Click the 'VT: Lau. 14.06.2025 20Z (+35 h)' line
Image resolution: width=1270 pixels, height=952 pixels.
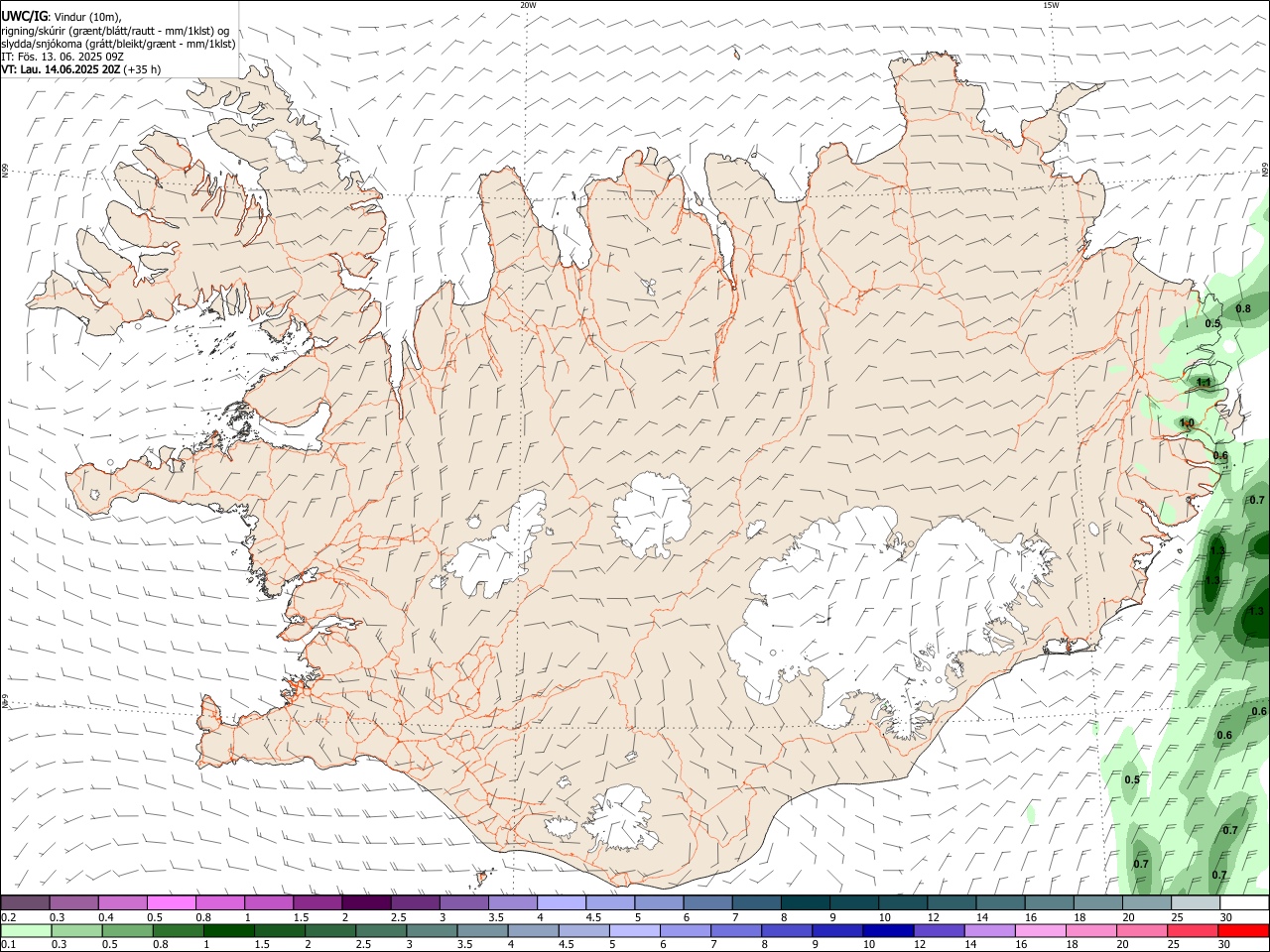81,69
